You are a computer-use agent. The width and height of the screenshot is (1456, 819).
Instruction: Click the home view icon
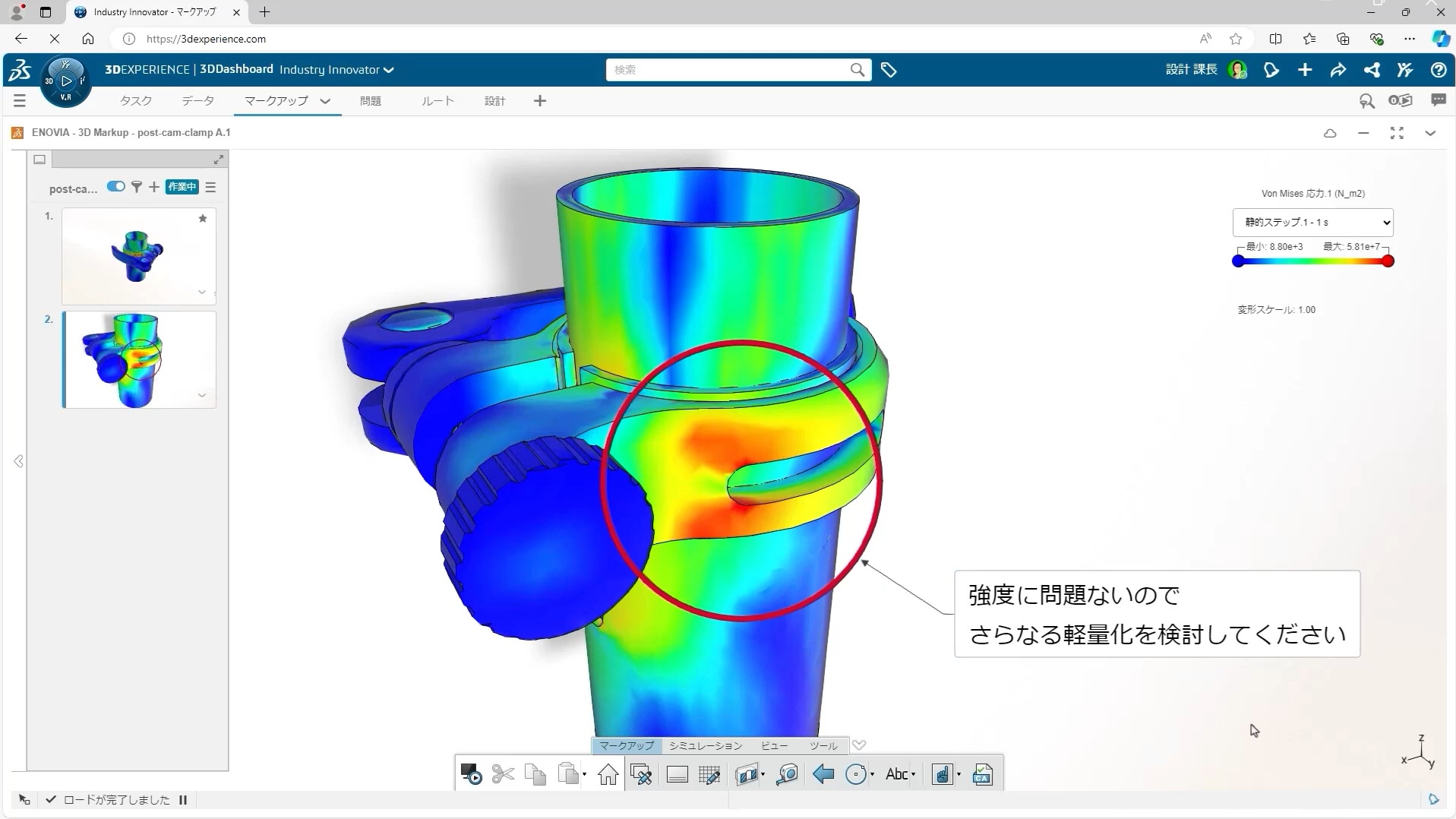pos(608,774)
